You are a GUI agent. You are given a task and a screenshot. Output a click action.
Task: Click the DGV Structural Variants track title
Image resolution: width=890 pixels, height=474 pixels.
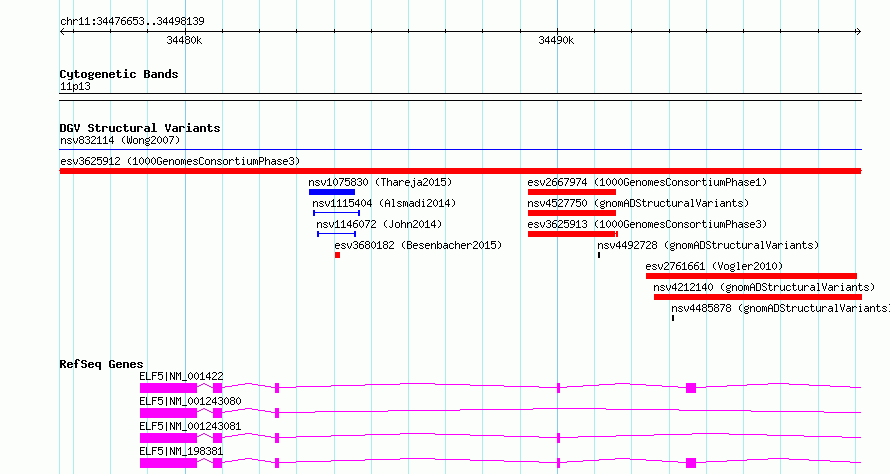tap(140, 128)
